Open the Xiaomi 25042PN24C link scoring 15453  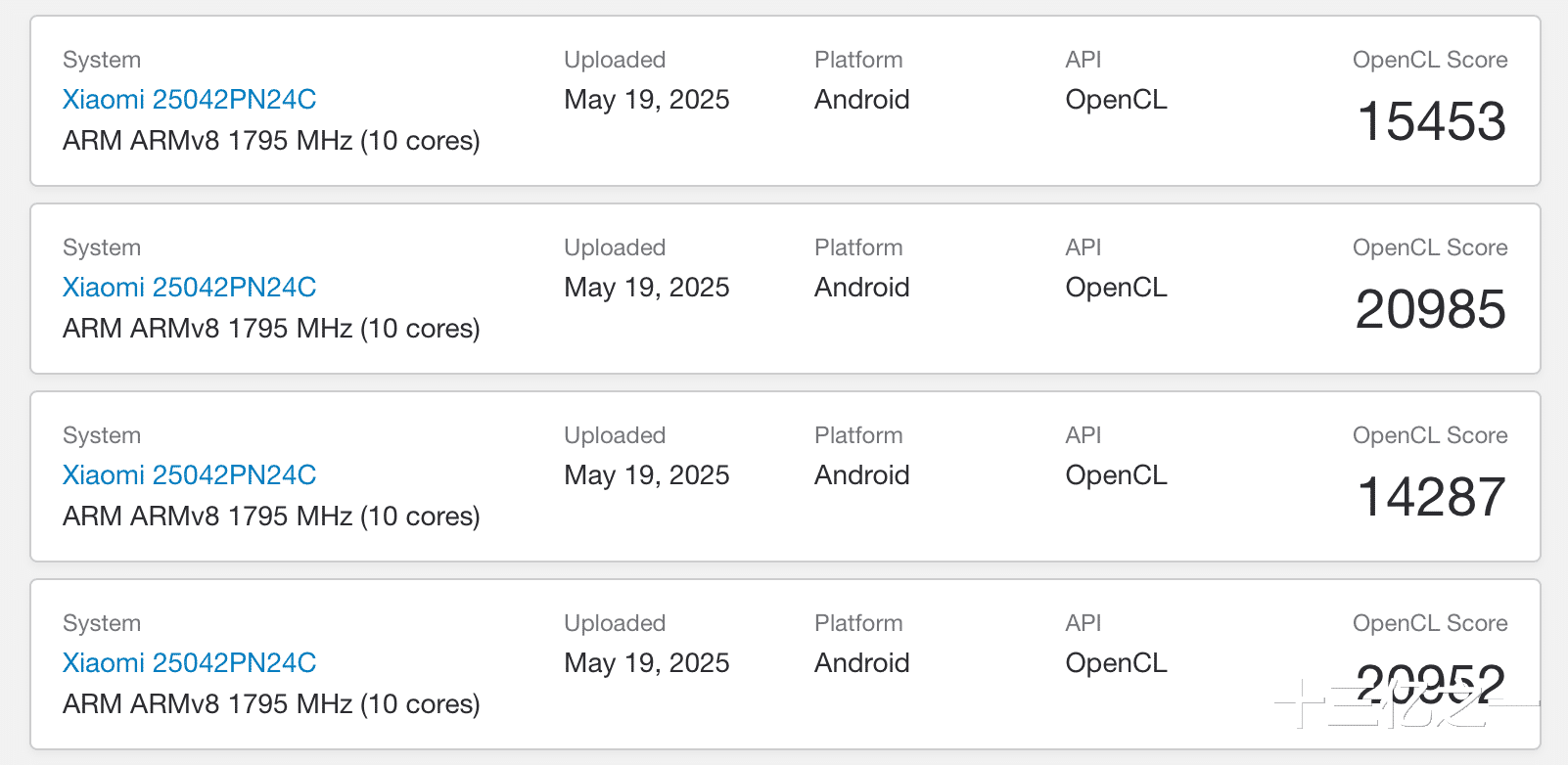189,100
